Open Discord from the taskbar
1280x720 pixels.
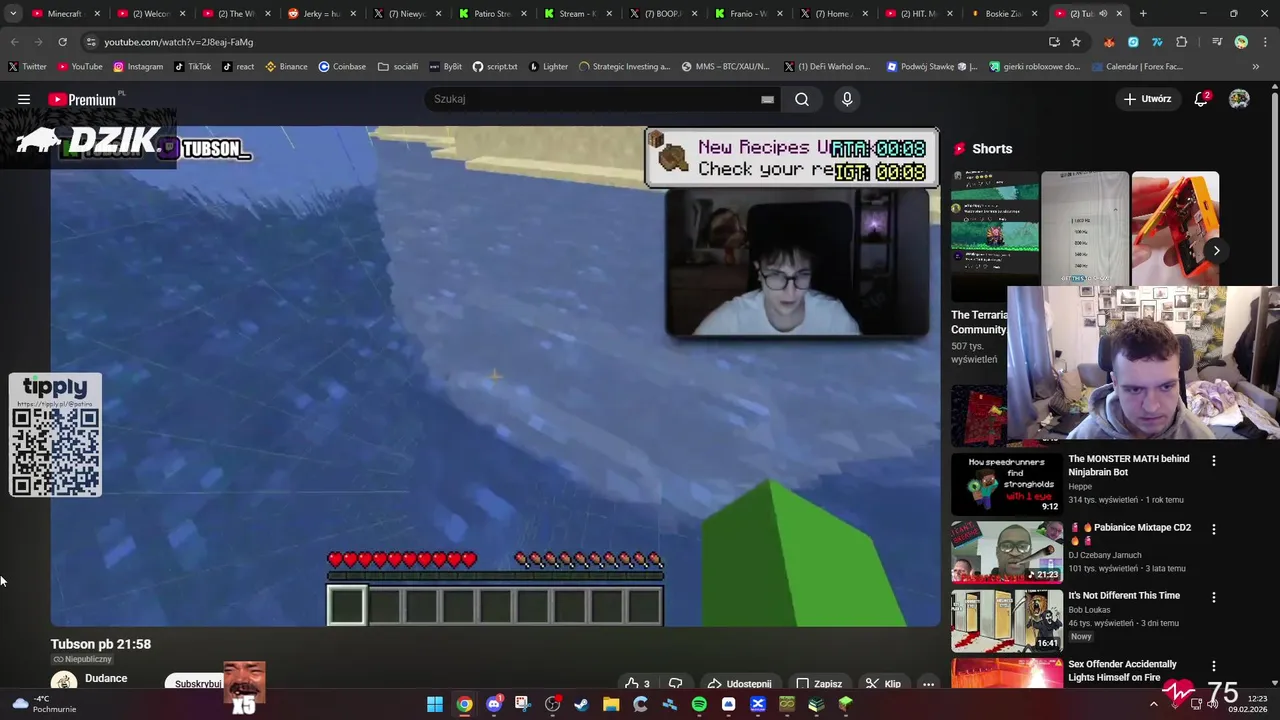[493, 704]
